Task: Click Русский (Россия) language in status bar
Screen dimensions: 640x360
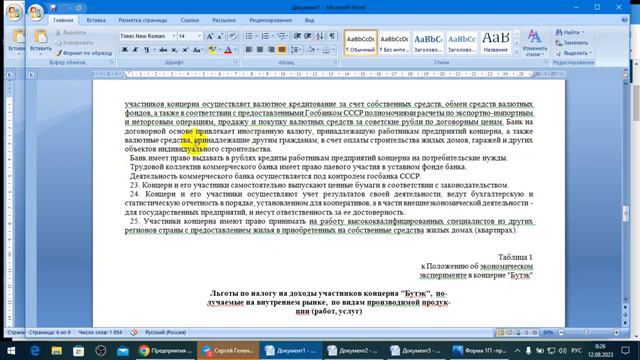Action: (165, 332)
